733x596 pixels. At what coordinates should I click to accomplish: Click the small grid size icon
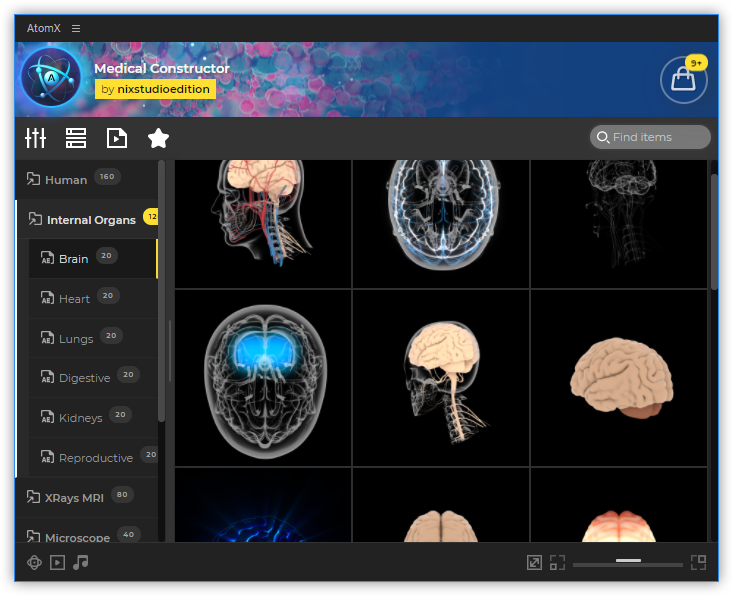(557, 562)
